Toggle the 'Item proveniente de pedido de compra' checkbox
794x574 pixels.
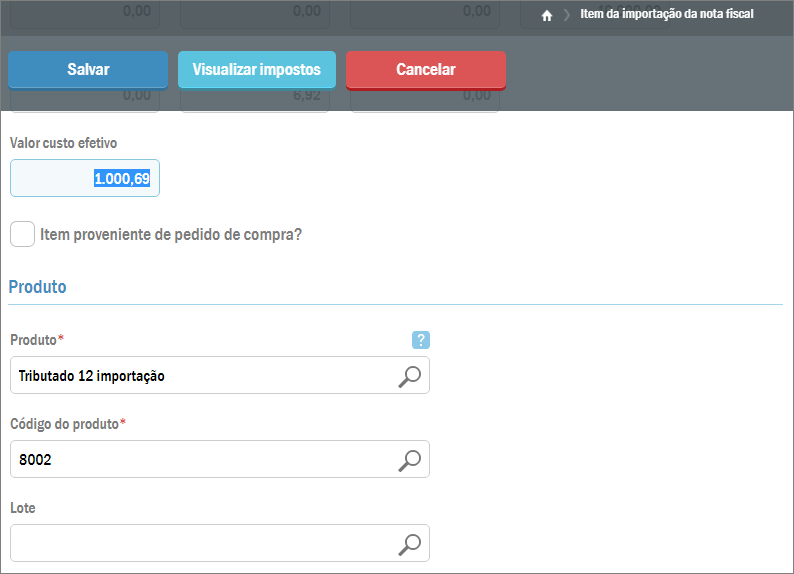coord(22,234)
